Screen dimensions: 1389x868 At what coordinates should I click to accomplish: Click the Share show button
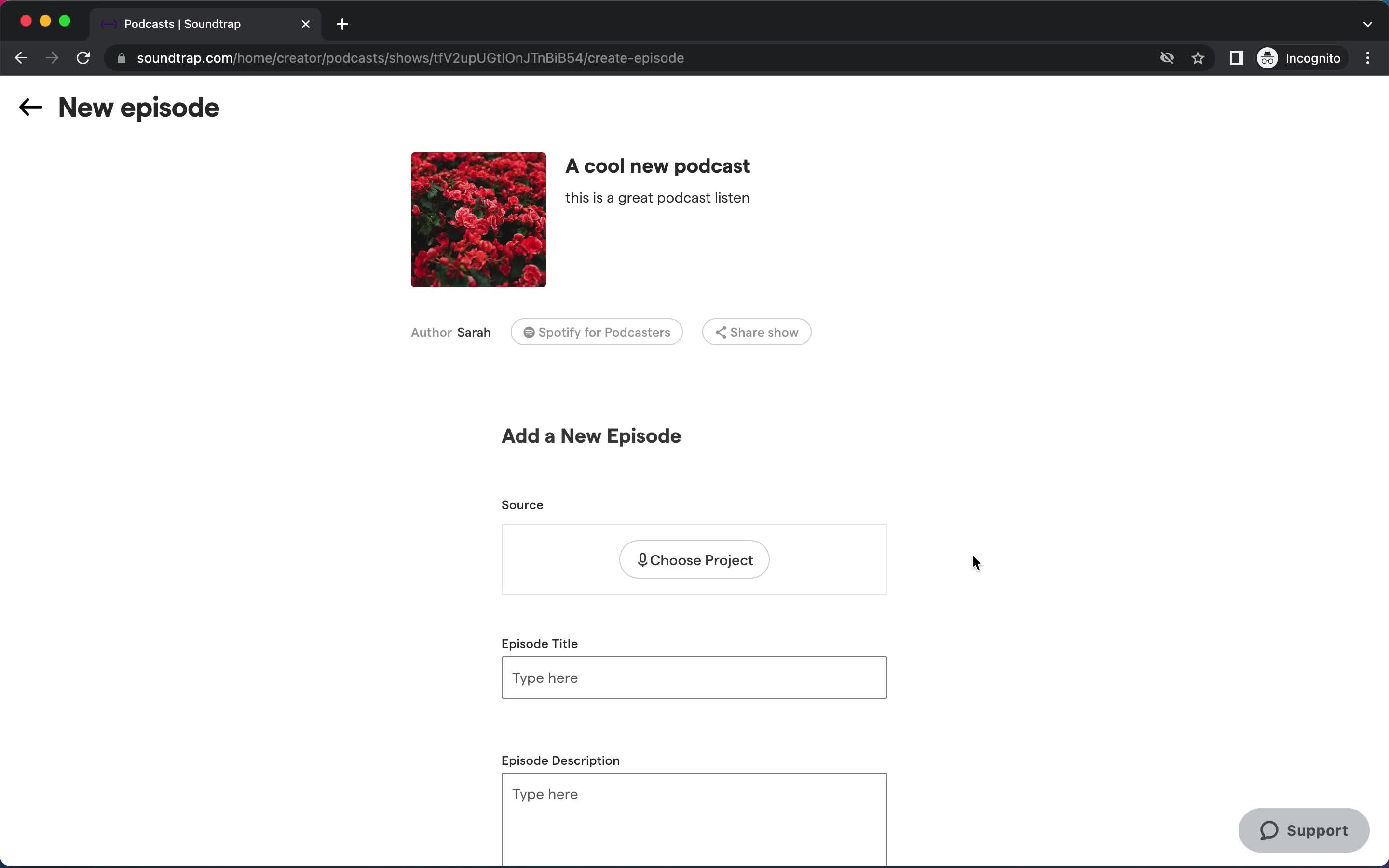[756, 332]
